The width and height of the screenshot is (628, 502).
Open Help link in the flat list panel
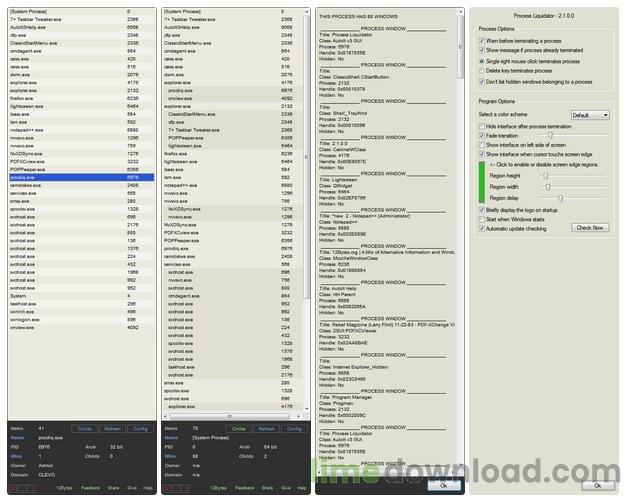(x=148, y=488)
